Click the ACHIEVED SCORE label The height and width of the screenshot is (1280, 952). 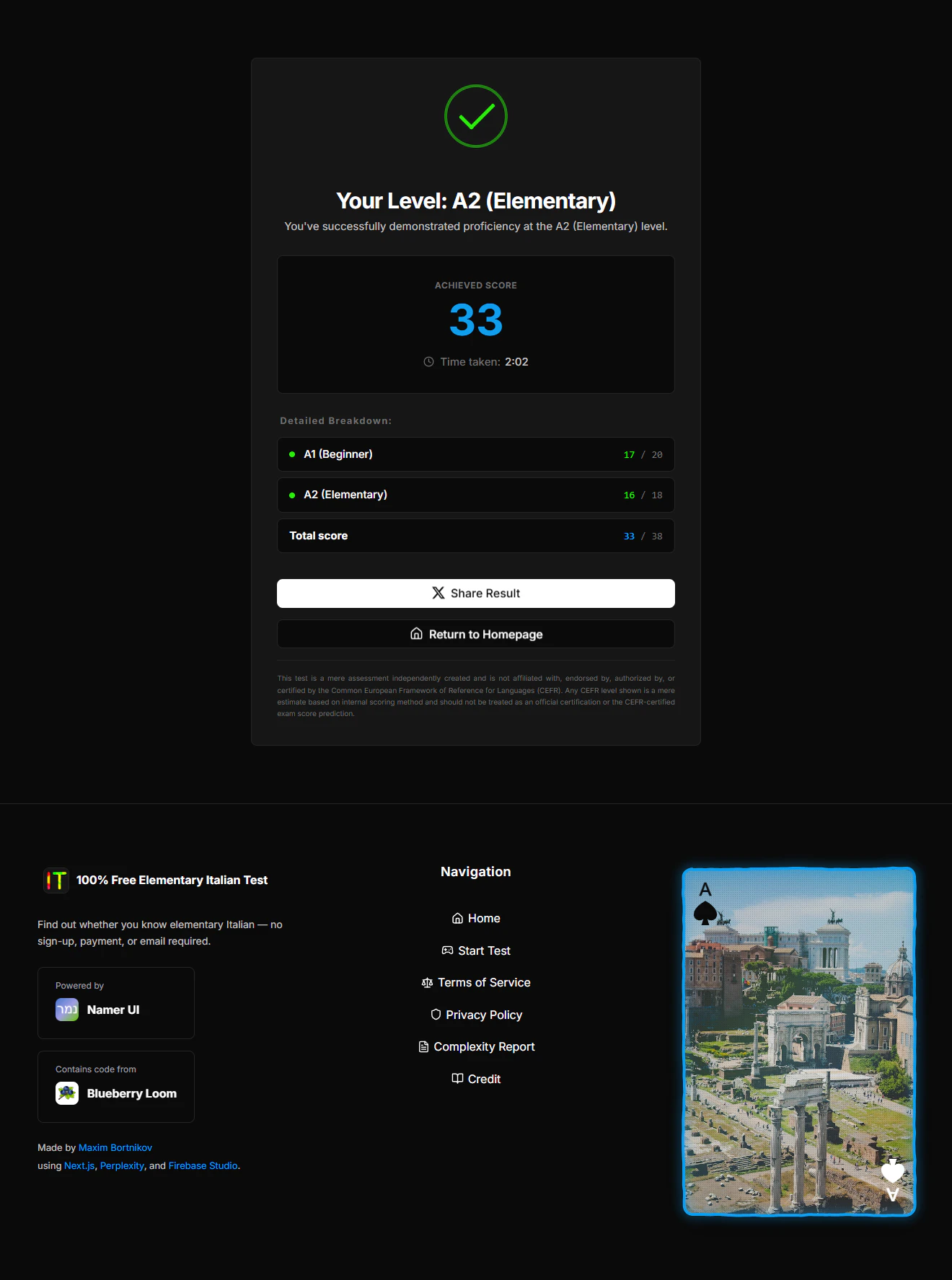click(x=476, y=286)
